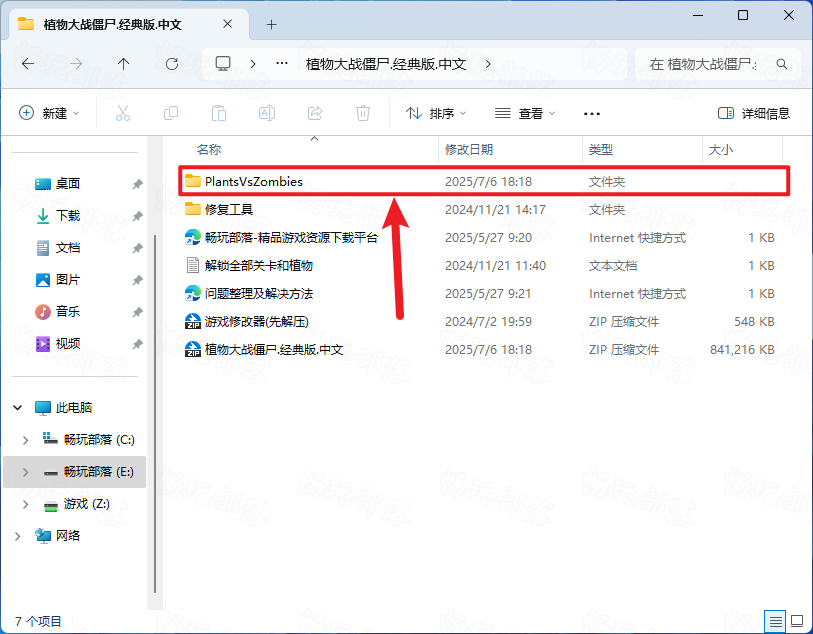813x634 pixels.
Task: Expand the 游戏 (Z:) drive
Action: click(25, 504)
